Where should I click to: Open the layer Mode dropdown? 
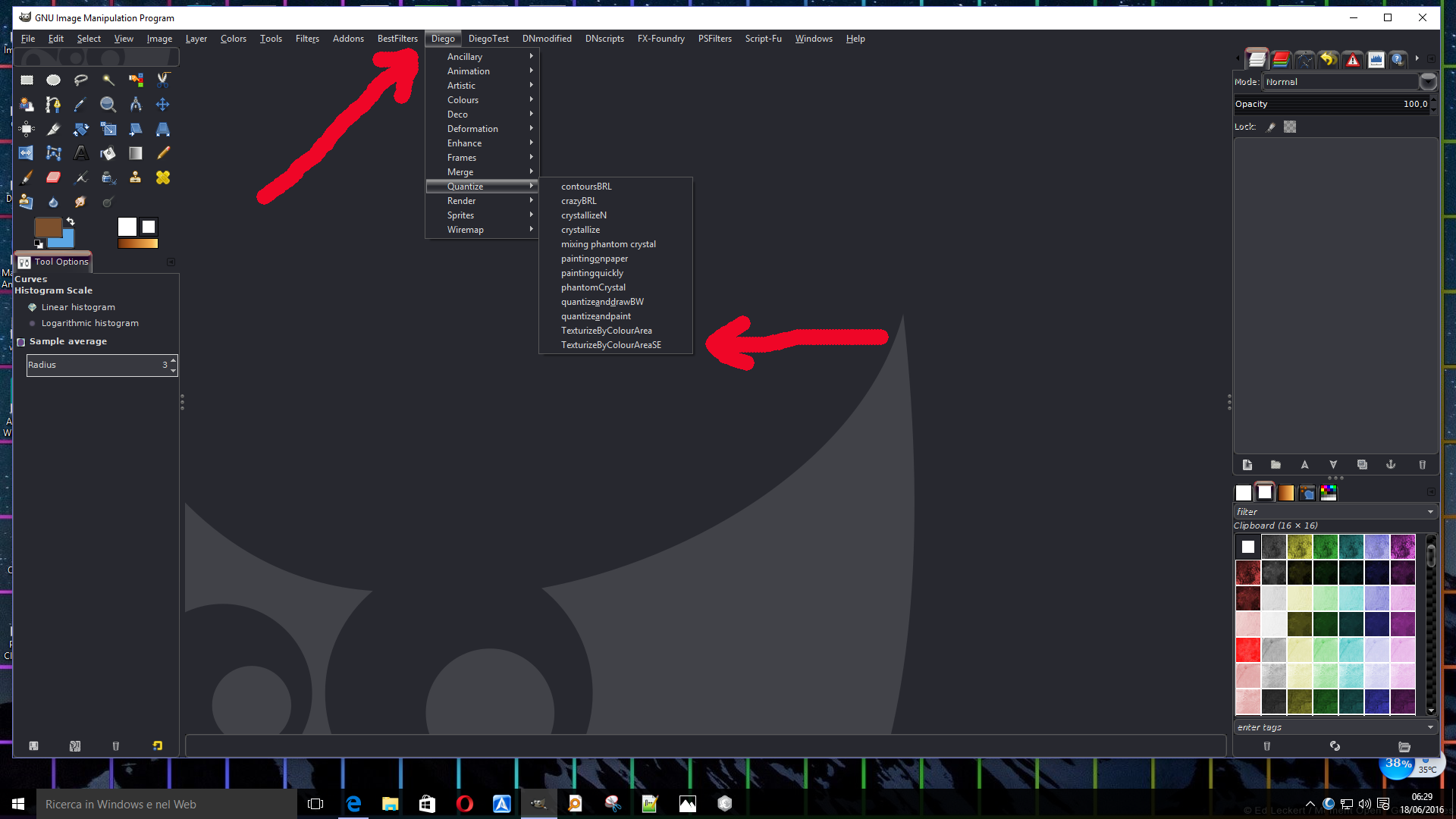click(1351, 82)
